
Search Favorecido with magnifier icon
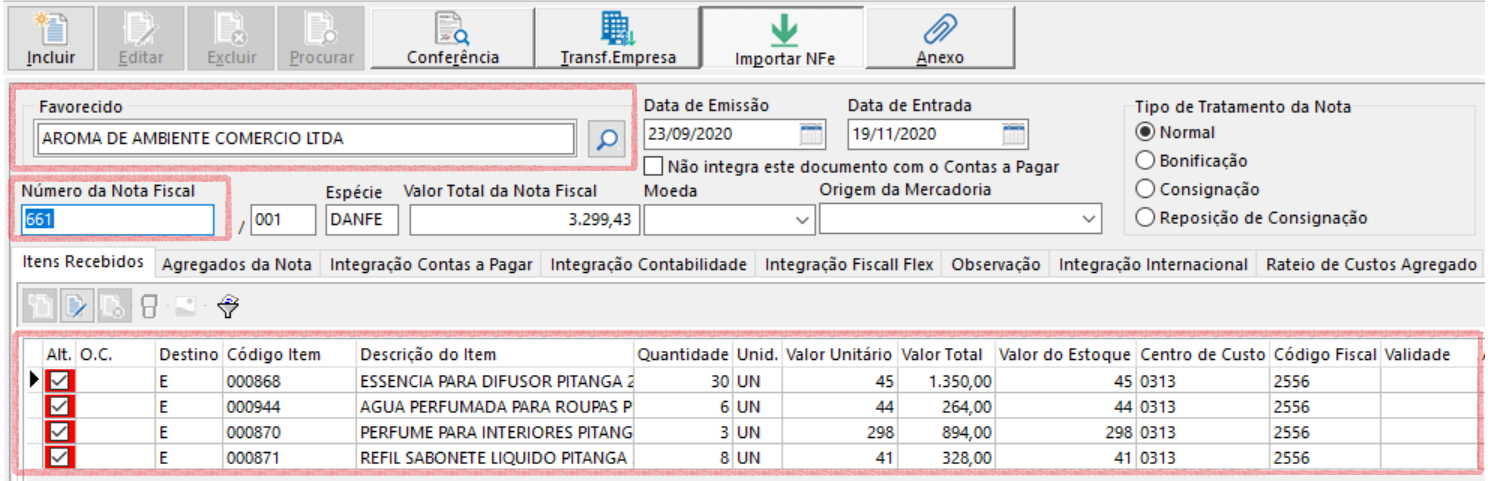point(605,139)
